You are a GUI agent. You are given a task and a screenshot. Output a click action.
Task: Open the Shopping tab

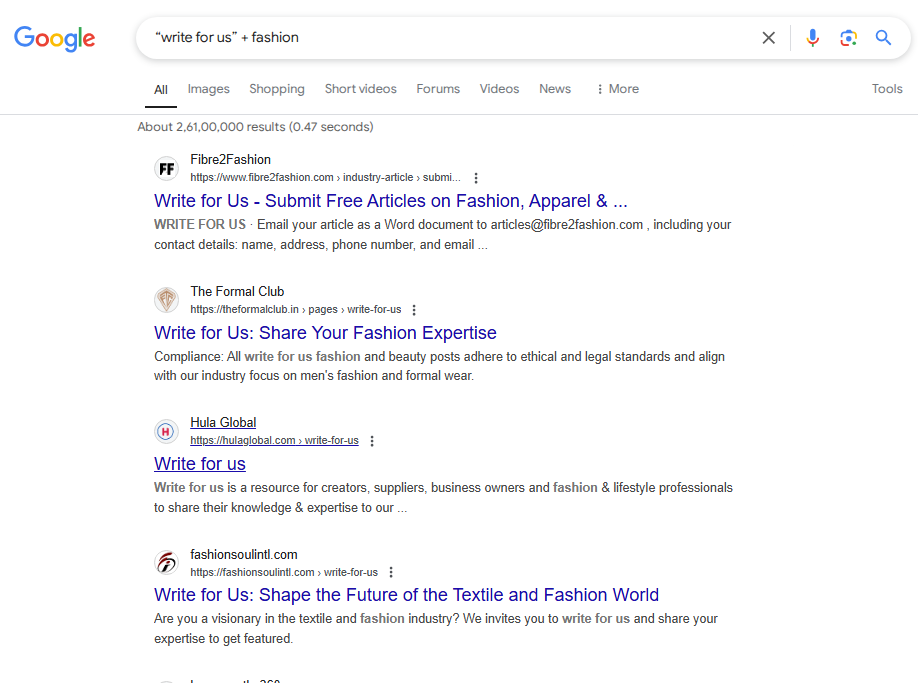277,89
